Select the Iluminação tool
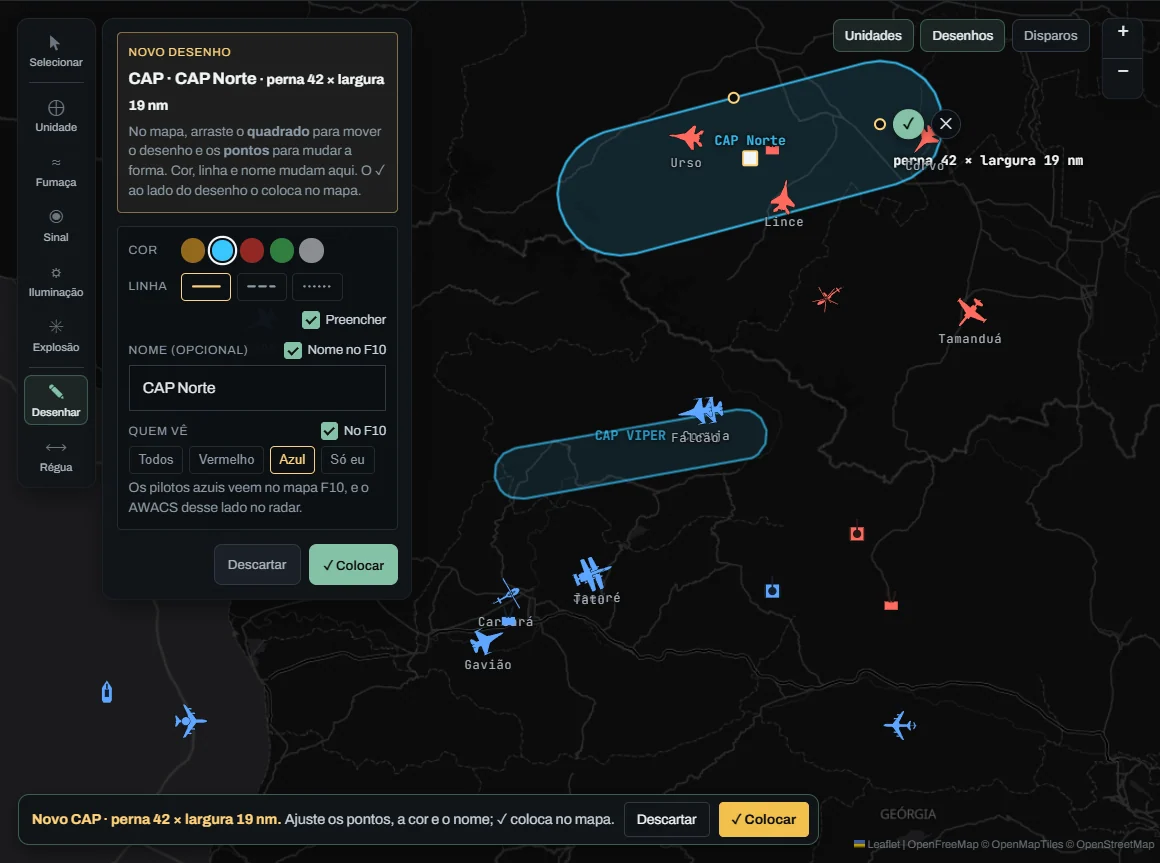The width and height of the screenshot is (1160, 863). pyautogui.click(x=55, y=282)
